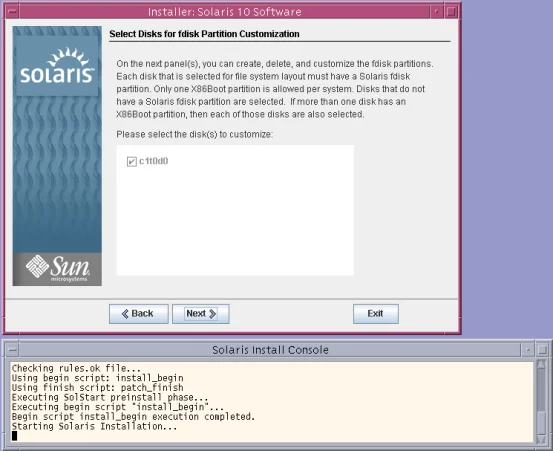Screen dimensions: 553x451
Task: Click console scrollbar down arrow
Action: pyautogui.click(x=541, y=439)
